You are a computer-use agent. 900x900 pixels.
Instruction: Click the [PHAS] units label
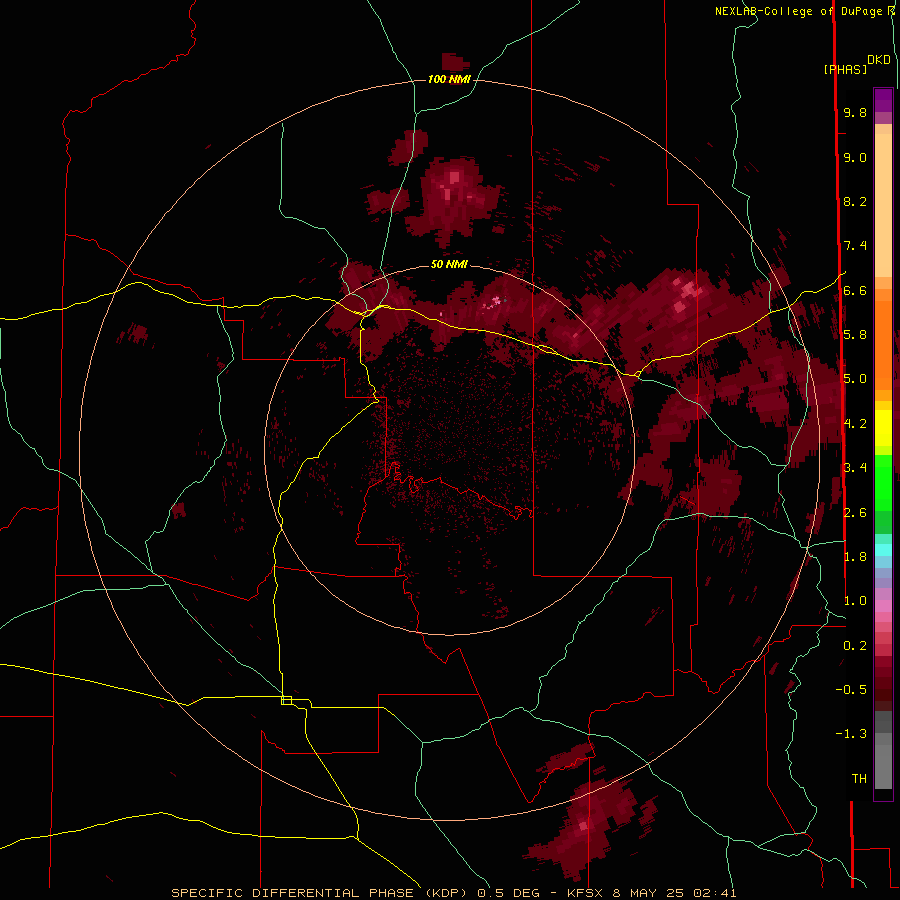pyautogui.click(x=845, y=69)
